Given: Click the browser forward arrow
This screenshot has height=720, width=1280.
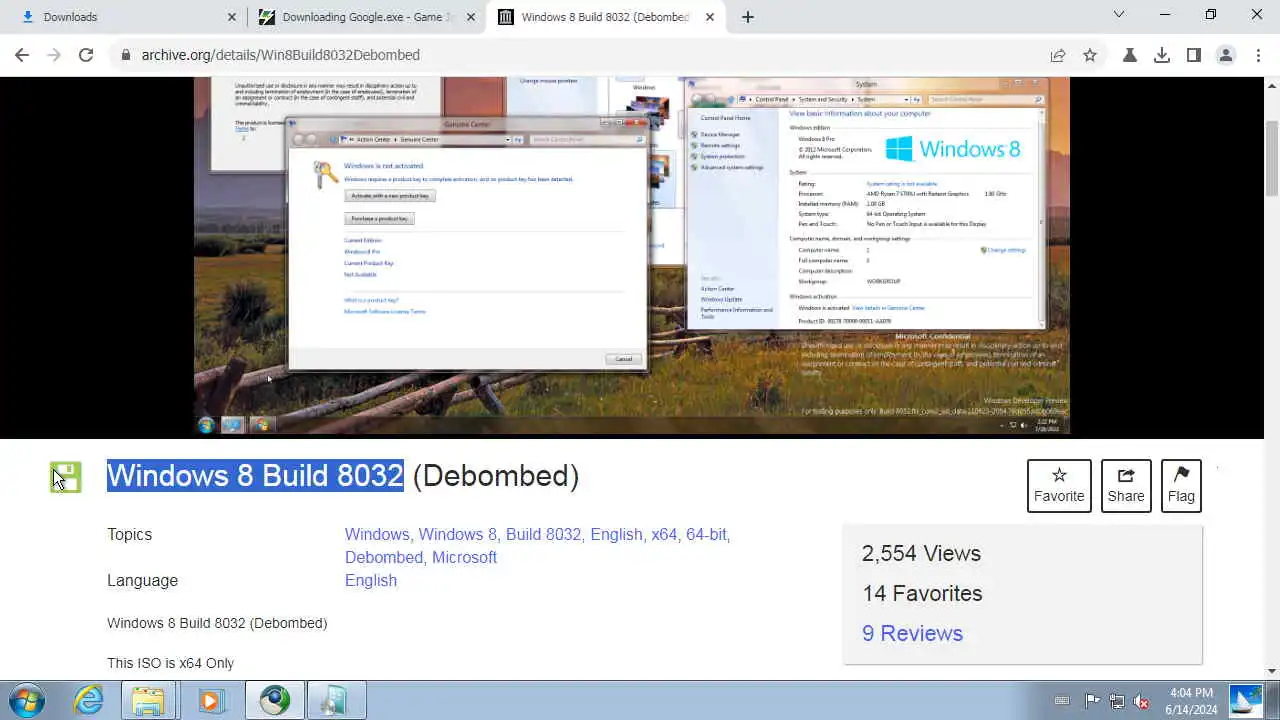Looking at the screenshot, I should tap(54, 55).
